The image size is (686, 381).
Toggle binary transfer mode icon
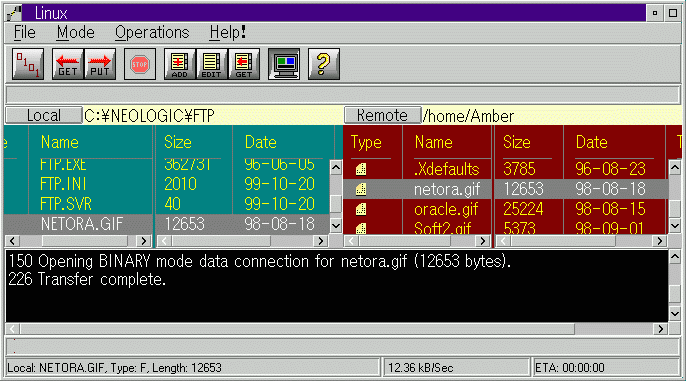(x=28, y=64)
